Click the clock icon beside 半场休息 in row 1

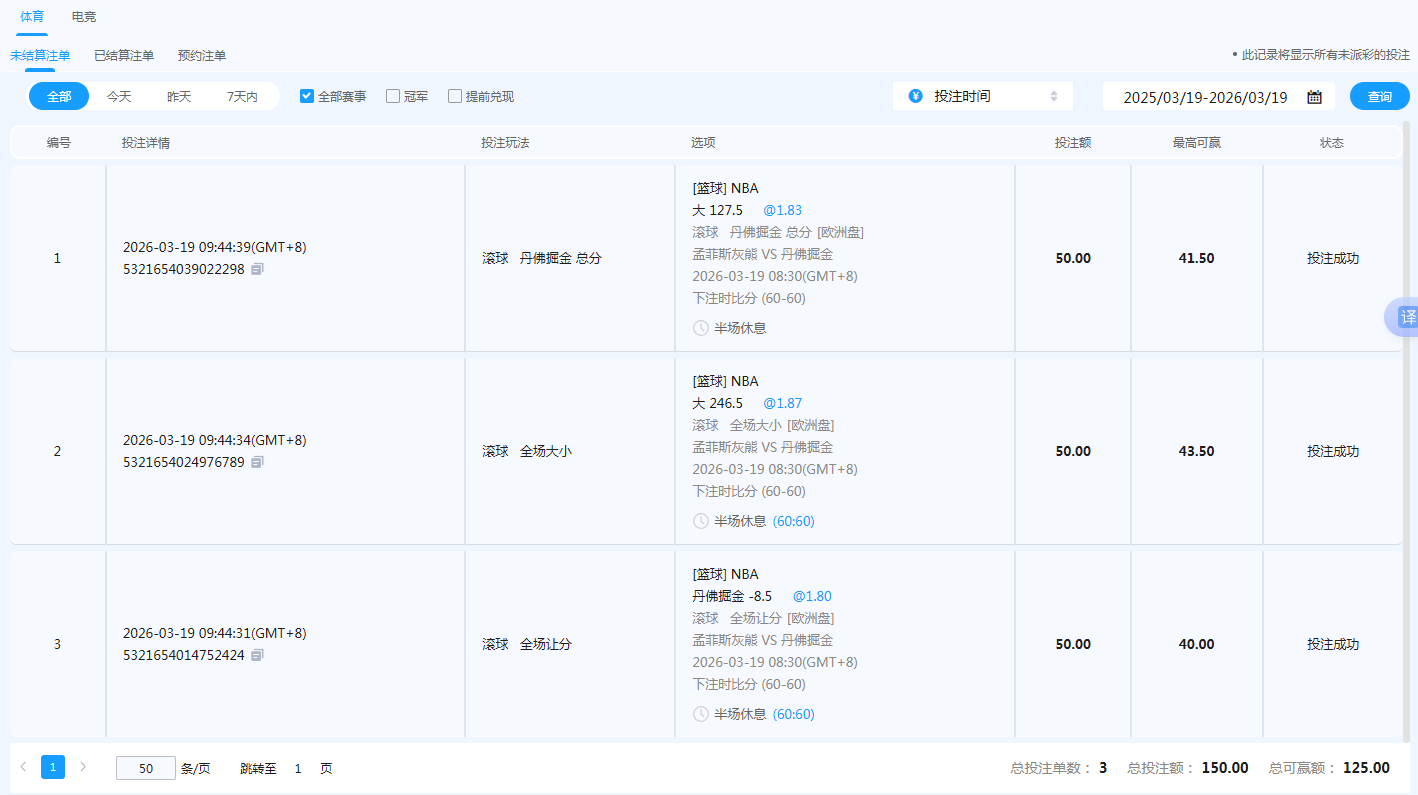pyautogui.click(x=700, y=327)
